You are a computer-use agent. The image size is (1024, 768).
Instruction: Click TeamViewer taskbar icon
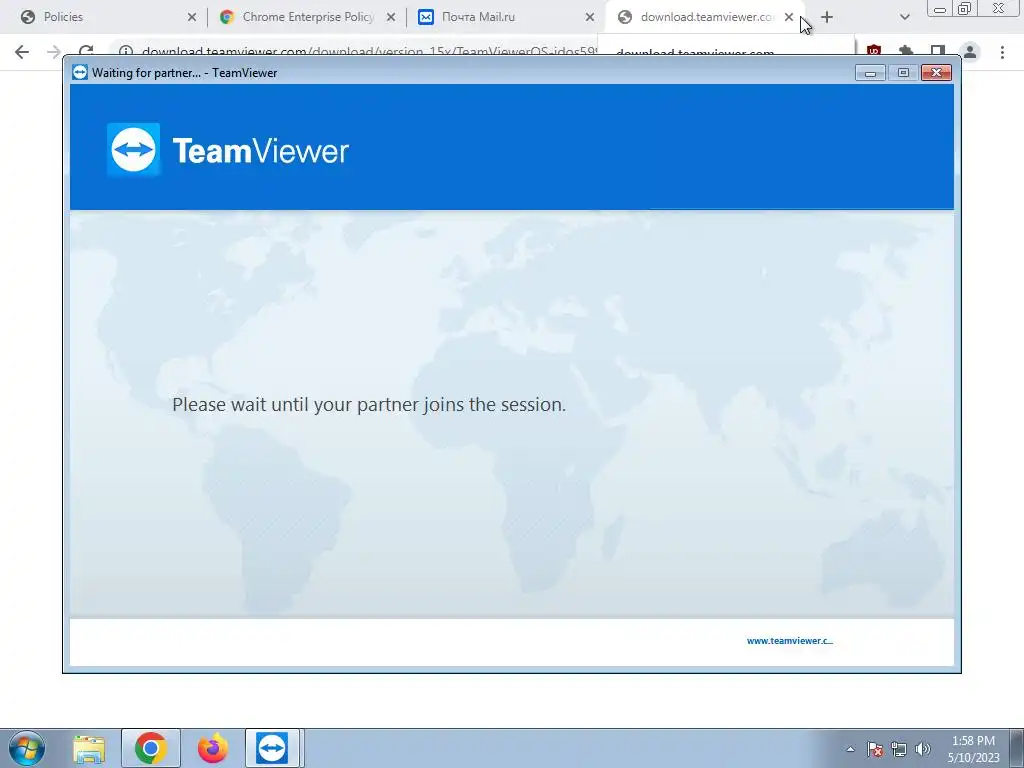click(x=272, y=748)
